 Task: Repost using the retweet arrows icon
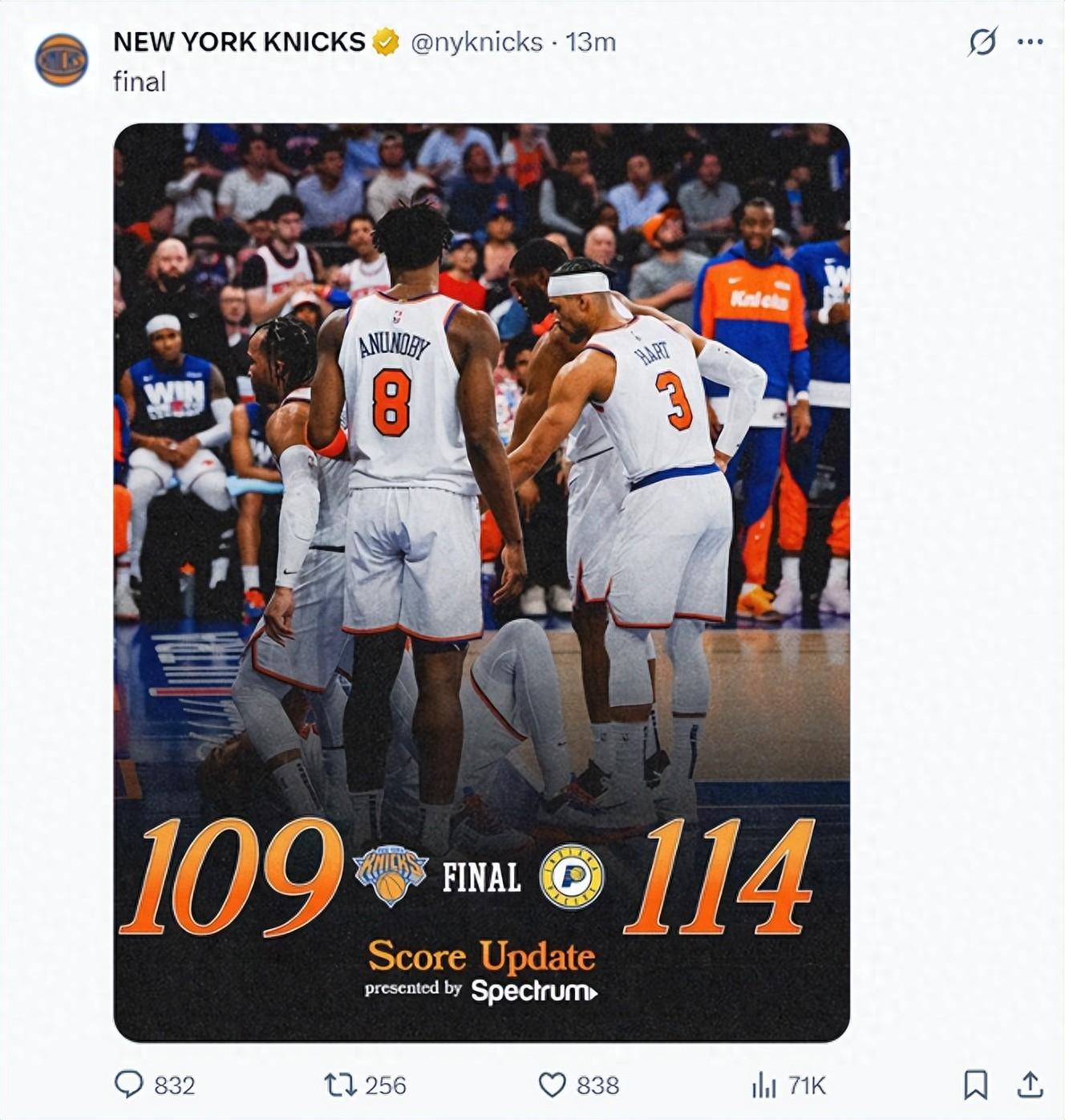[338, 1085]
